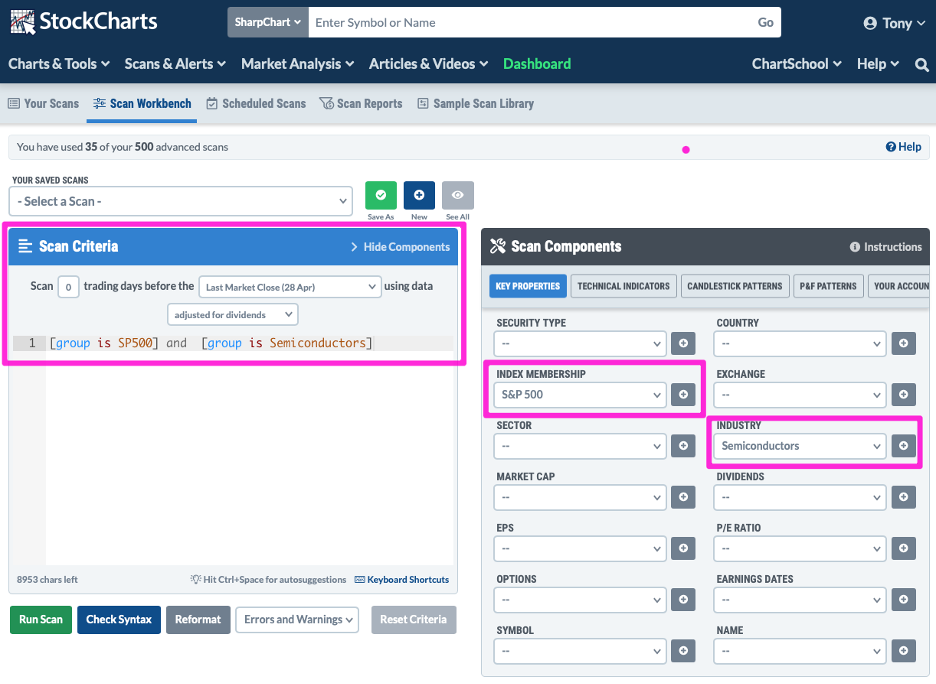Open adjusted for dividends dropdown
This screenshot has width=936, height=684.
233,315
